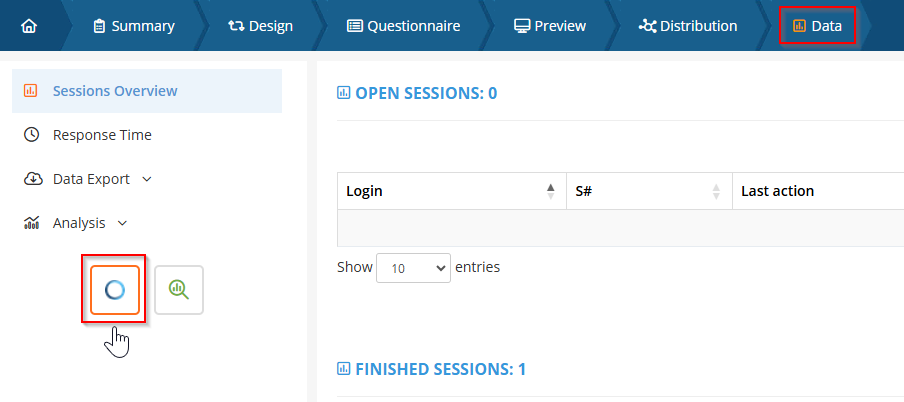Click the Analysis chart icon in sidebar
Image resolution: width=904 pixels, height=402 pixels.
[31, 223]
